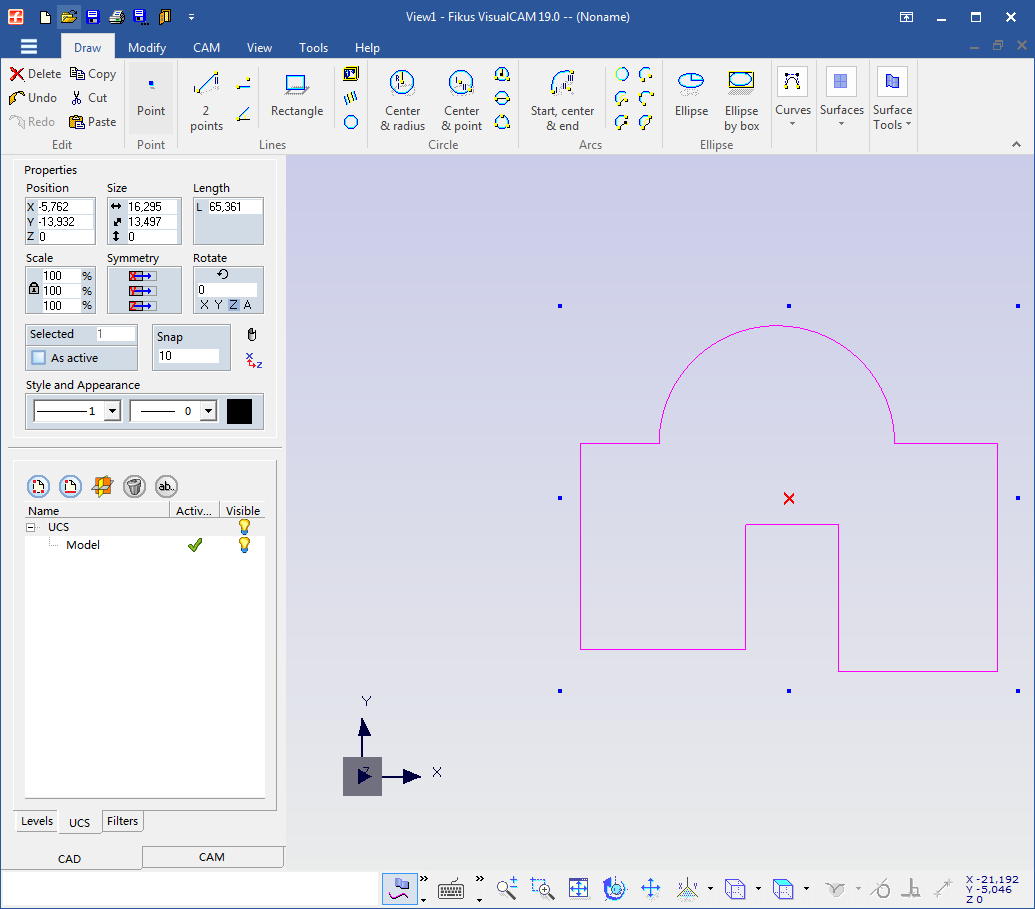Click the save icon in title bar
This screenshot has height=909, width=1035.
click(92, 17)
